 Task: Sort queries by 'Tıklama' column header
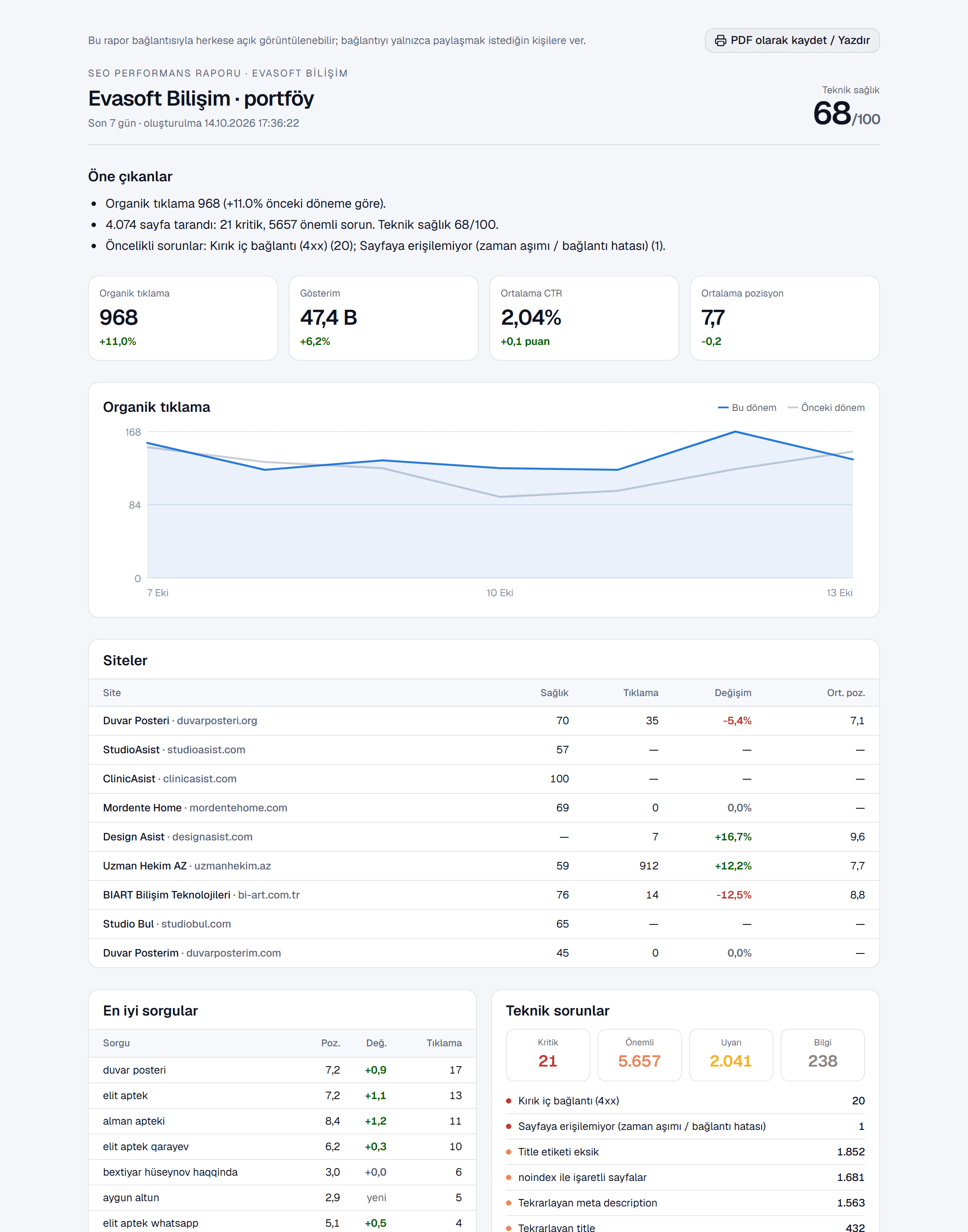click(x=444, y=1043)
